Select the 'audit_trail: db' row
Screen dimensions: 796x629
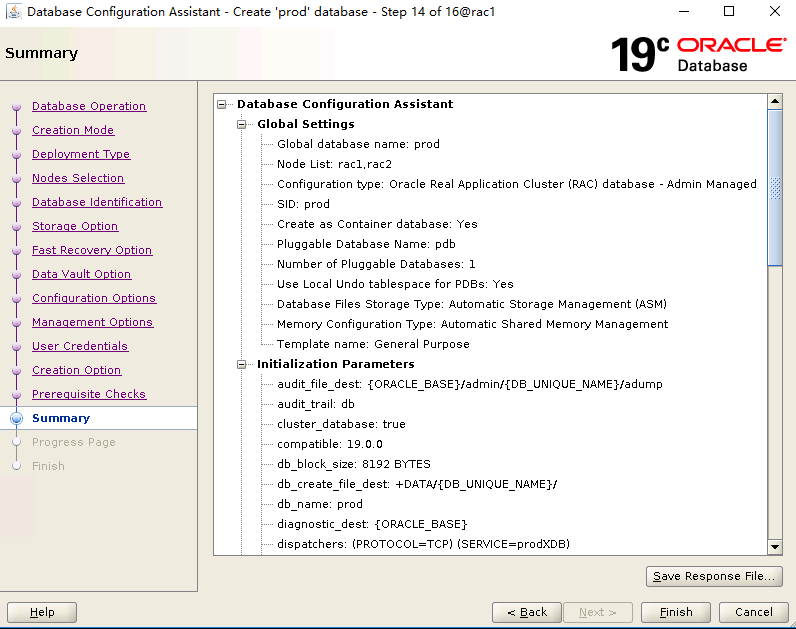316,404
